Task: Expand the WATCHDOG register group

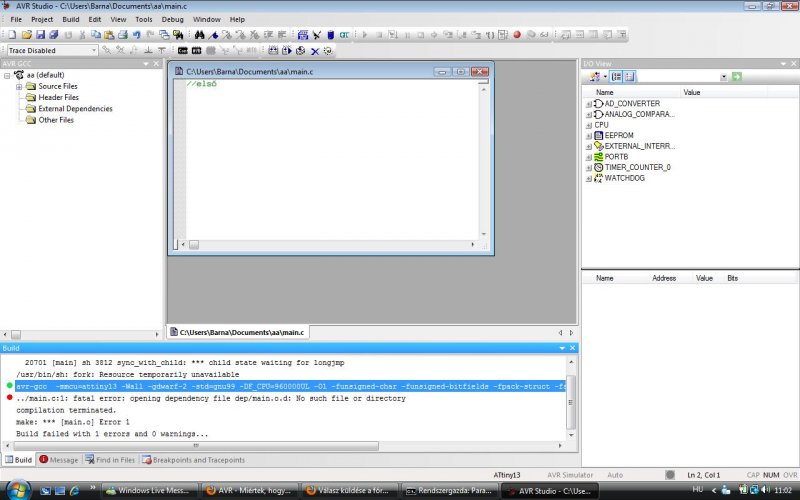Action: [x=588, y=179]
